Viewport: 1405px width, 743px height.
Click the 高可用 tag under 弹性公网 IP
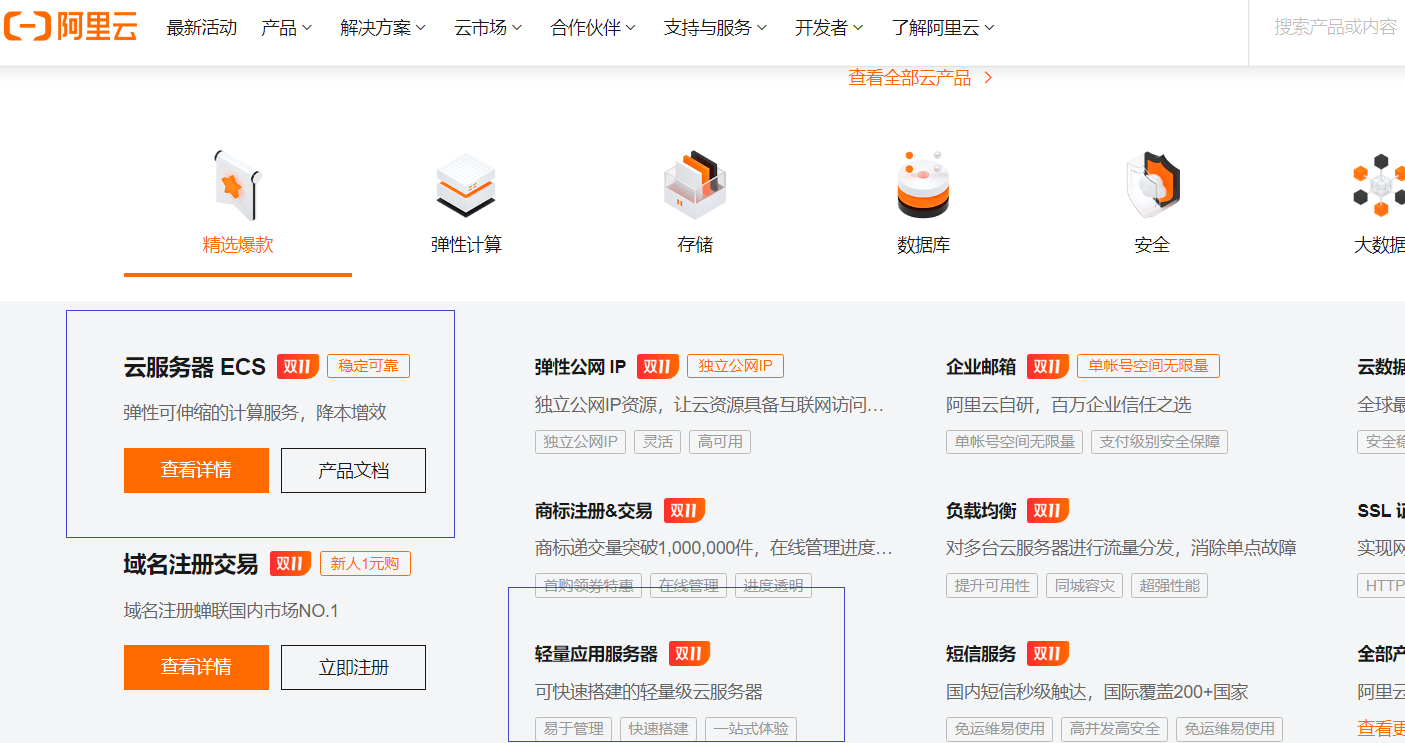point(719,441)
